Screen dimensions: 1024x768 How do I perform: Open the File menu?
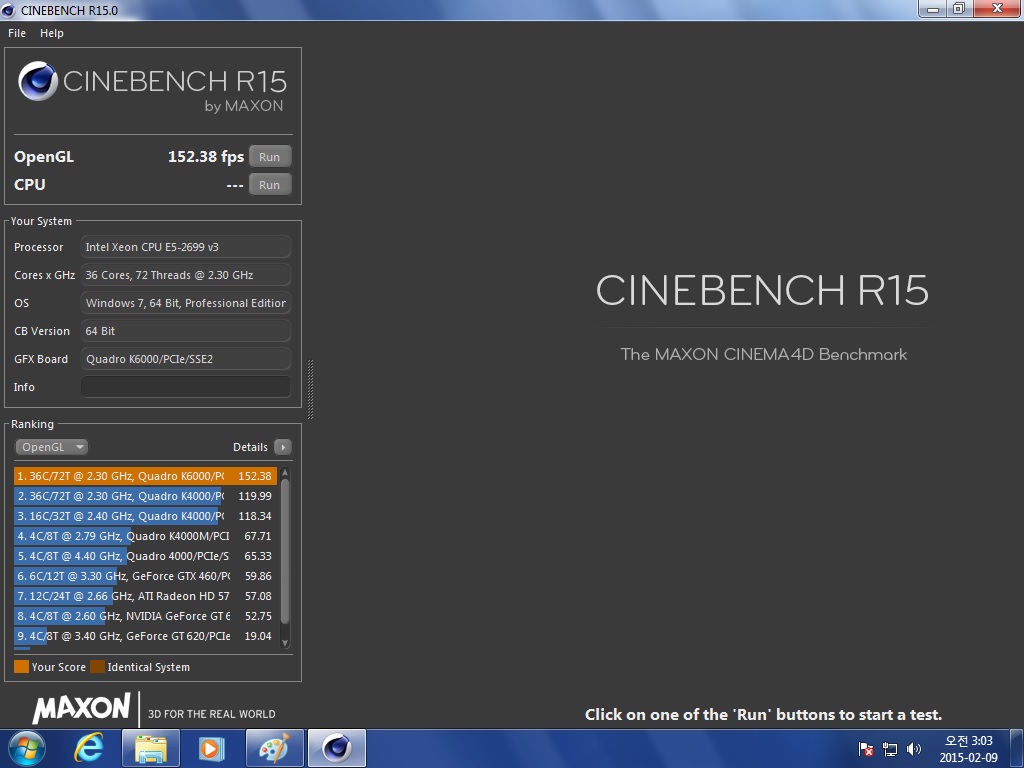(x=17, y=33)
